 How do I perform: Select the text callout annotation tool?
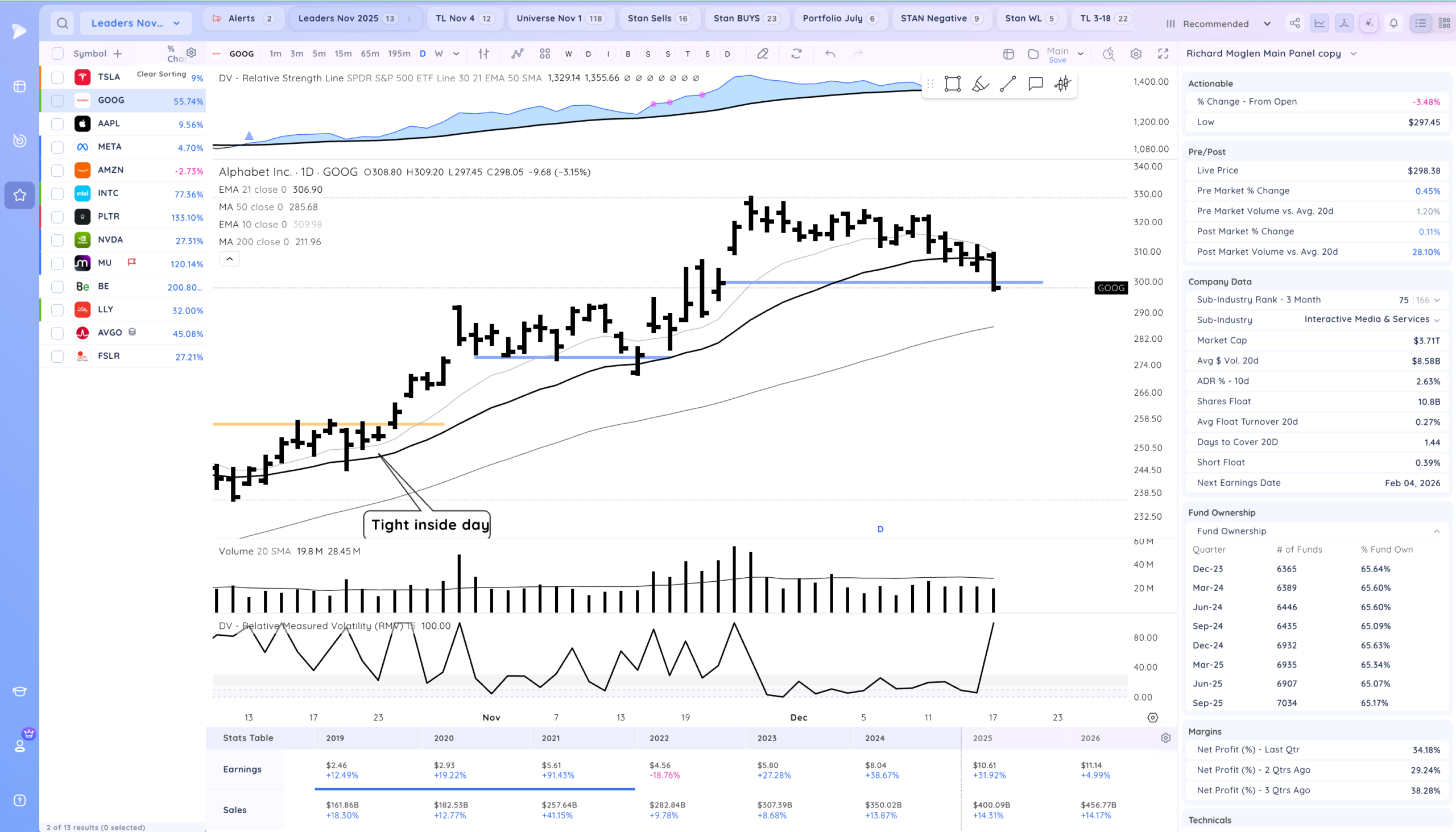click(1035, 84)
